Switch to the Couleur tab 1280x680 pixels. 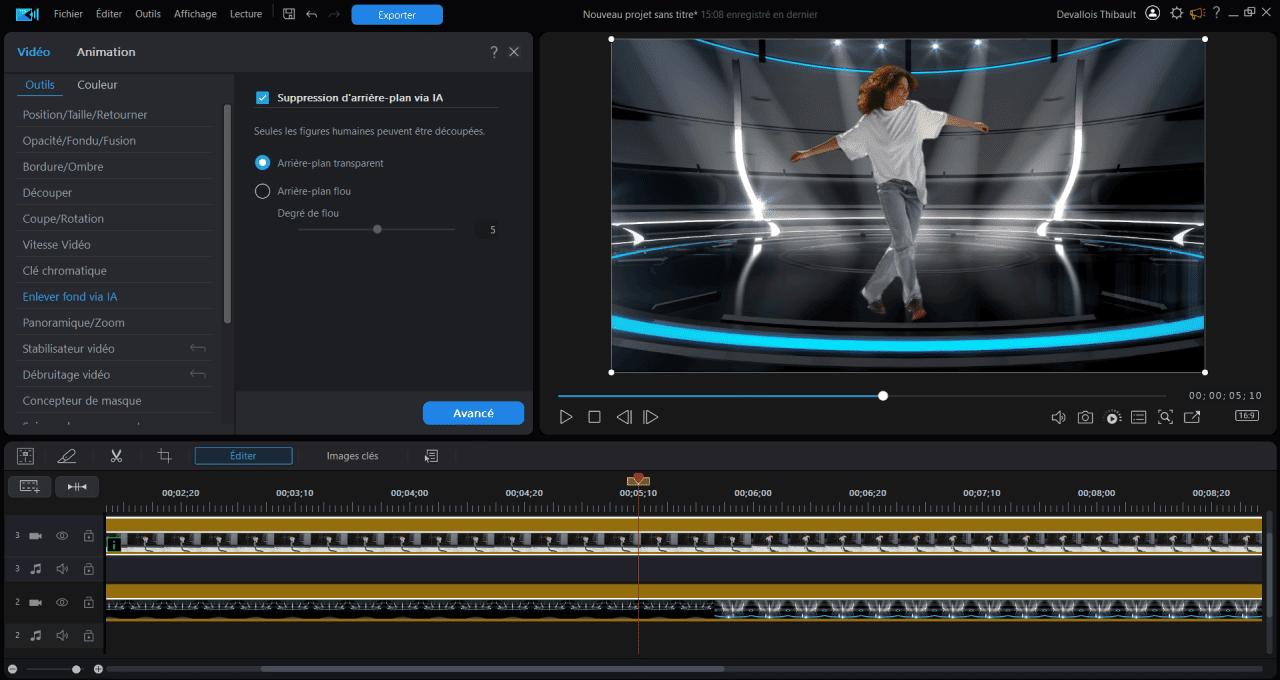(97, 85)
